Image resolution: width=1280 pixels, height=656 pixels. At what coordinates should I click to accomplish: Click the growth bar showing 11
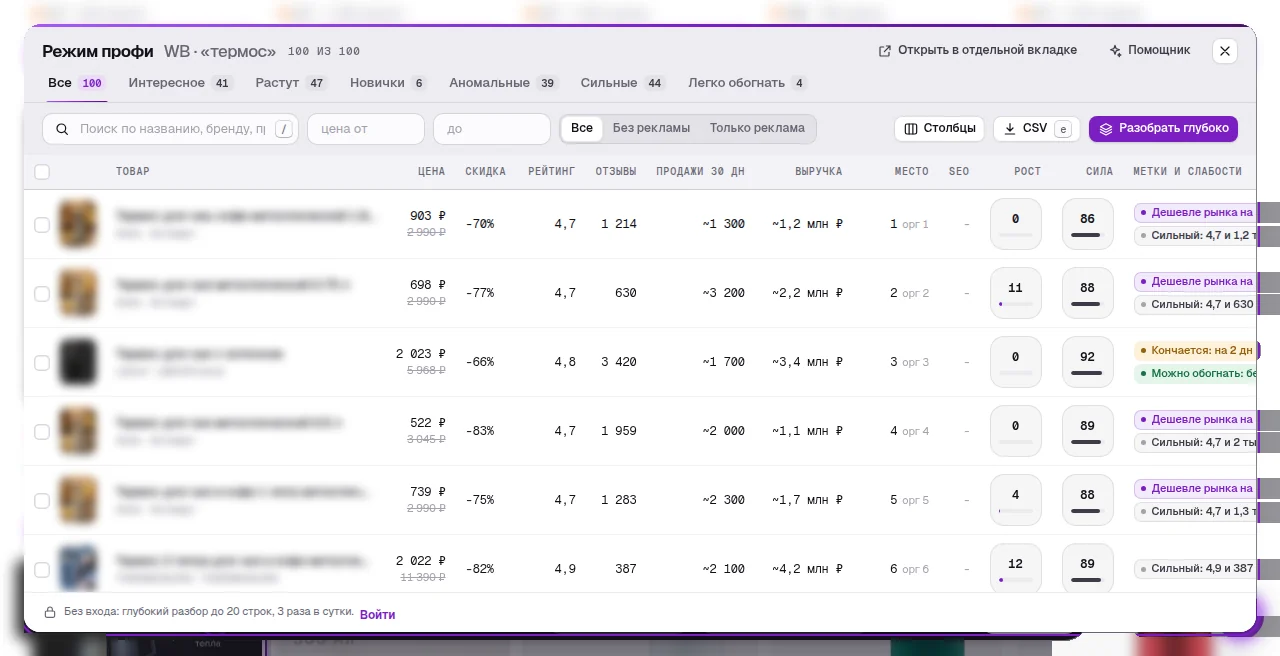pyautogui.click(x=1015, y=293)
